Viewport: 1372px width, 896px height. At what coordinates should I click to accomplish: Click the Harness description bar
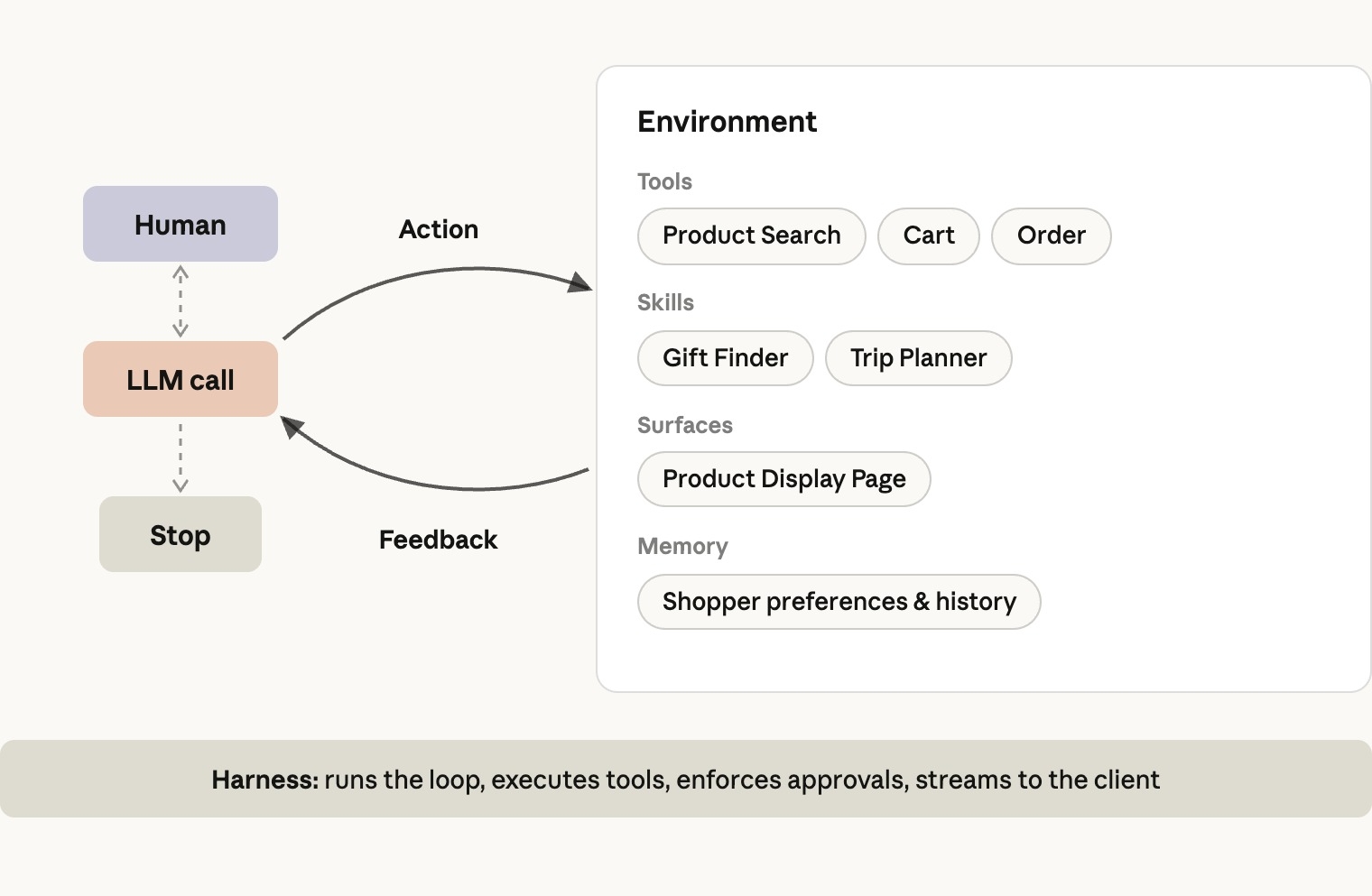686,779
